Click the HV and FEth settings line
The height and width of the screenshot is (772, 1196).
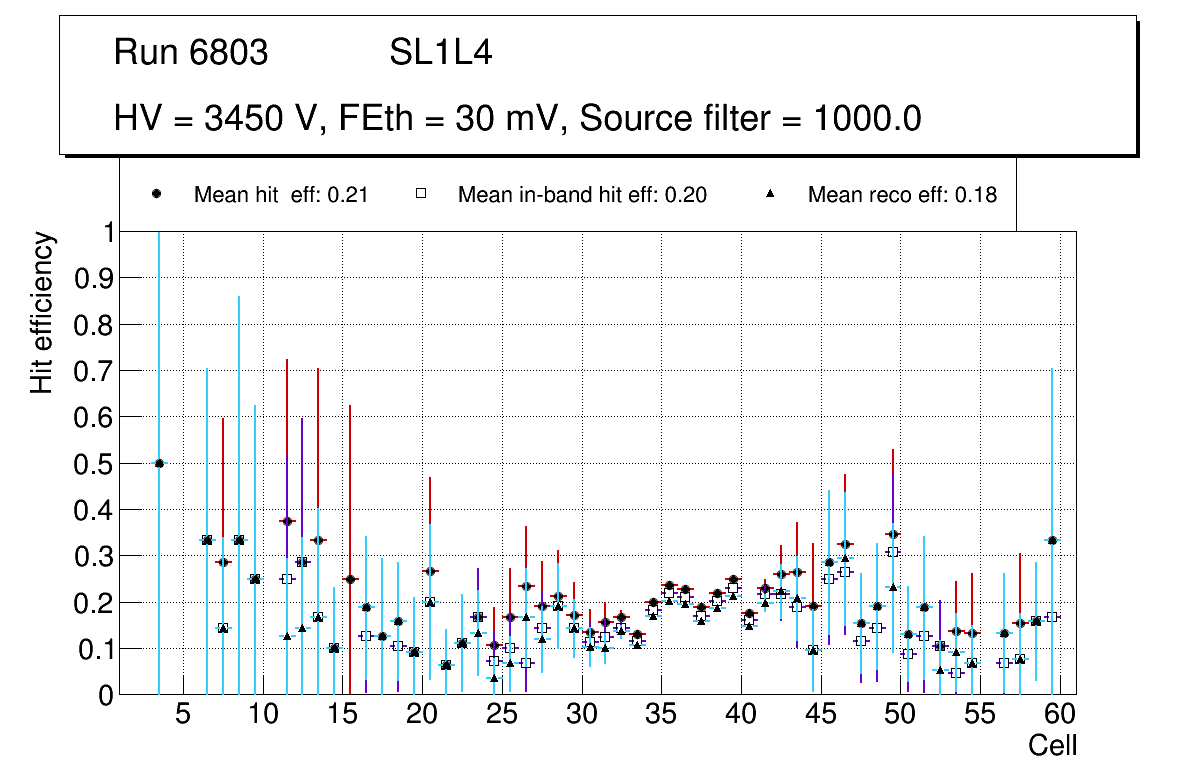(517, 118)
